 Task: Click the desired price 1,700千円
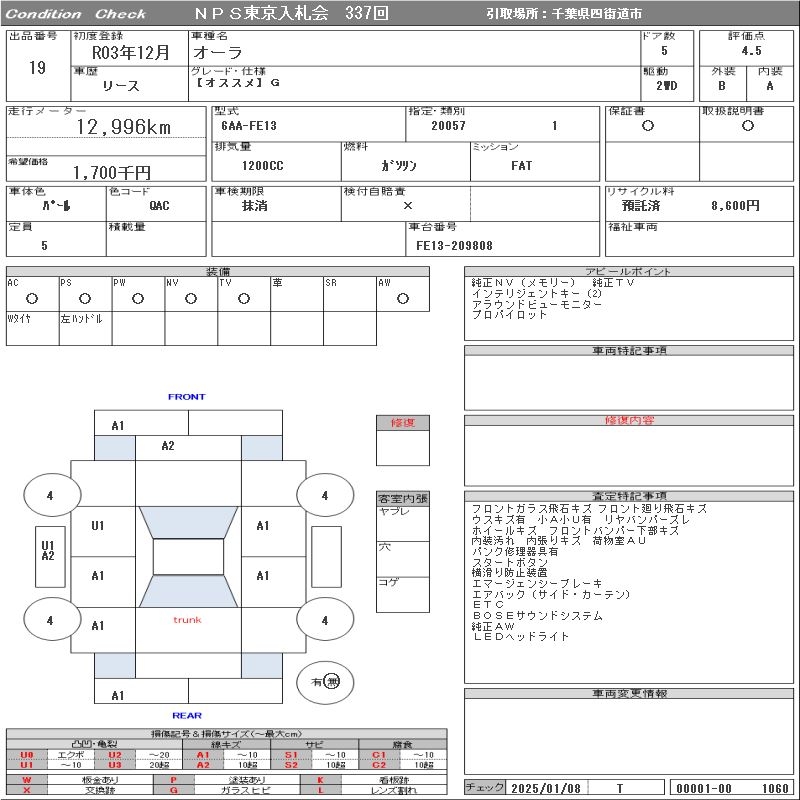(112, 172)
